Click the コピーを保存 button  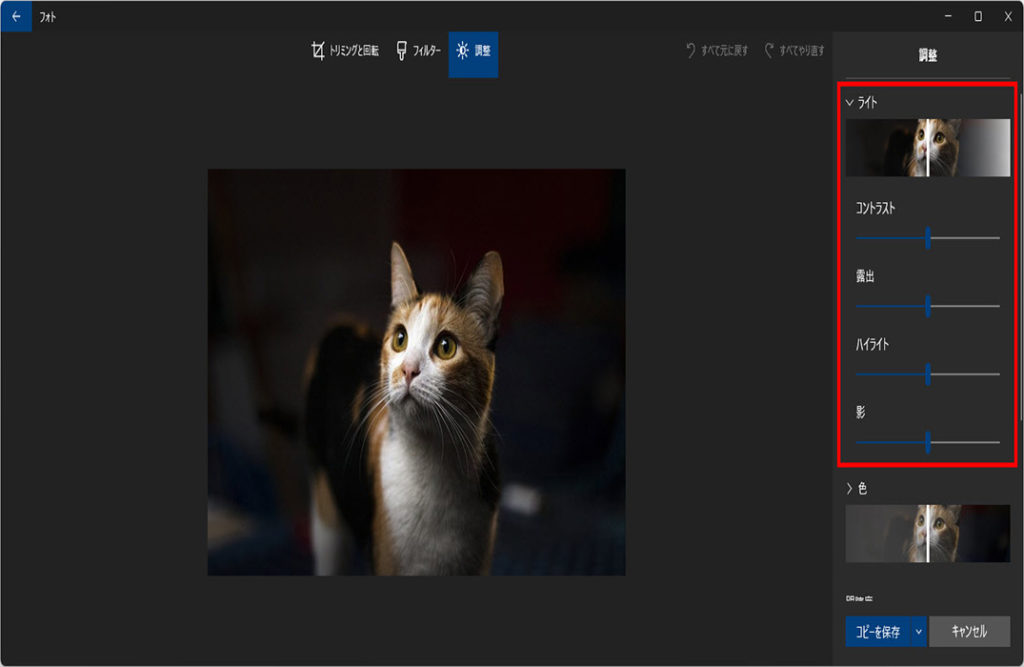(877, 632)
